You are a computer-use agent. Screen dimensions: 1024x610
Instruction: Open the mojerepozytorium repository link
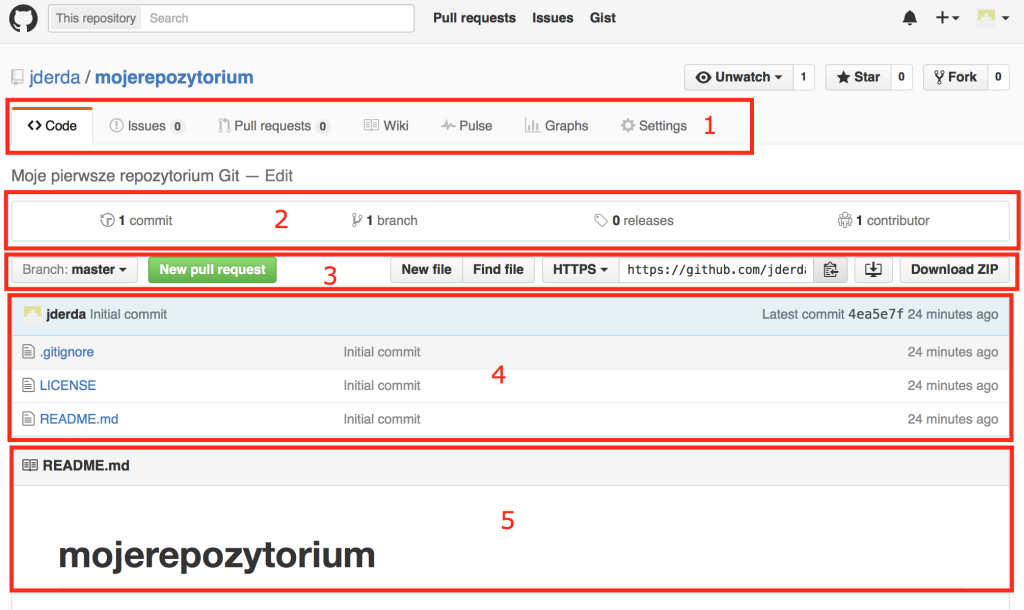coord(174,77)
